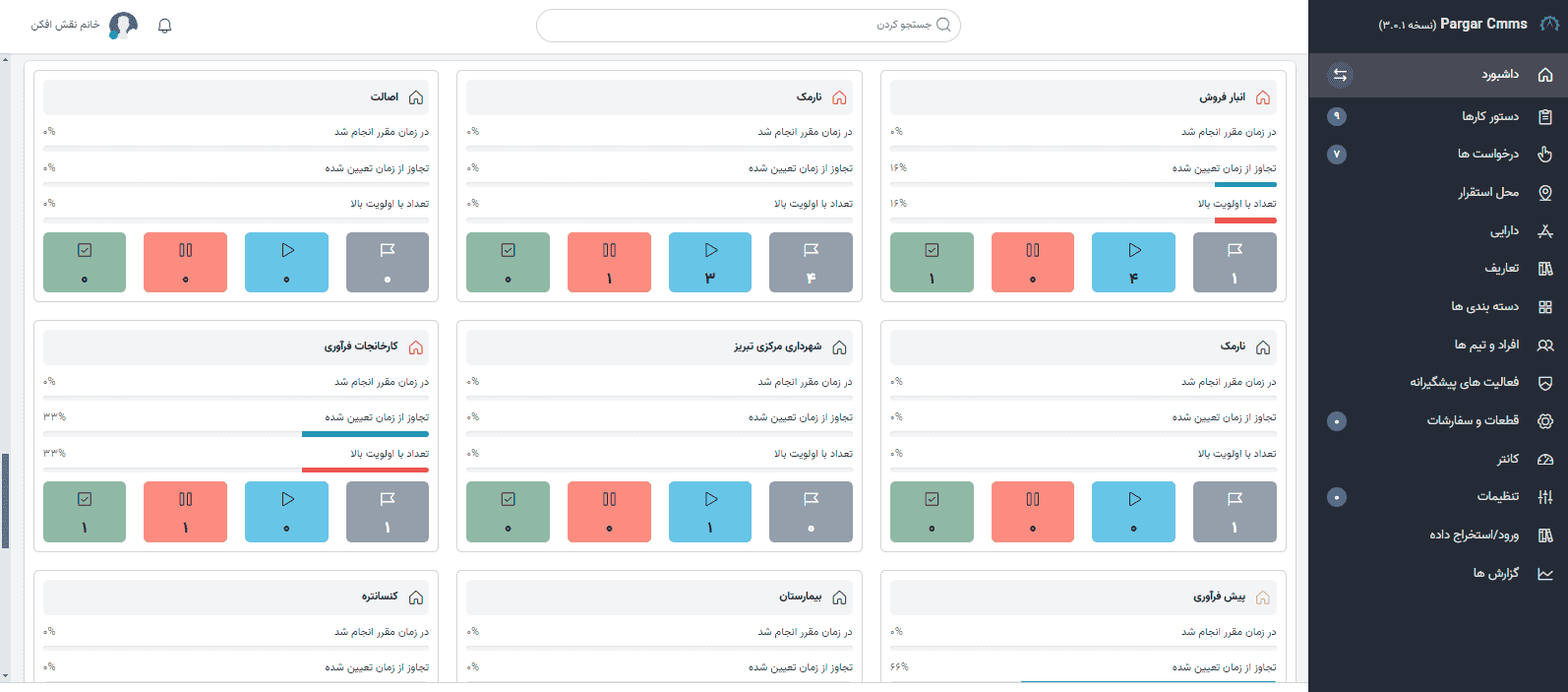Image resolution: width=1568 pixels, height=692 pixels.
Task: Click red pause tile in انبار فروش
Action: [x=1032, y=263]
